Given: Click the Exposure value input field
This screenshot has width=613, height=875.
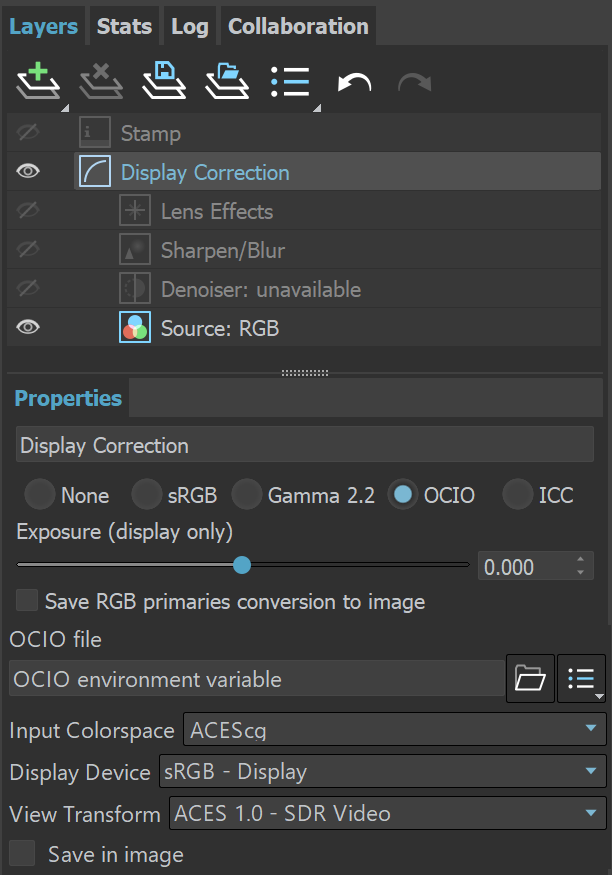Looking at the screenshot, I should (x=525, y=567).
